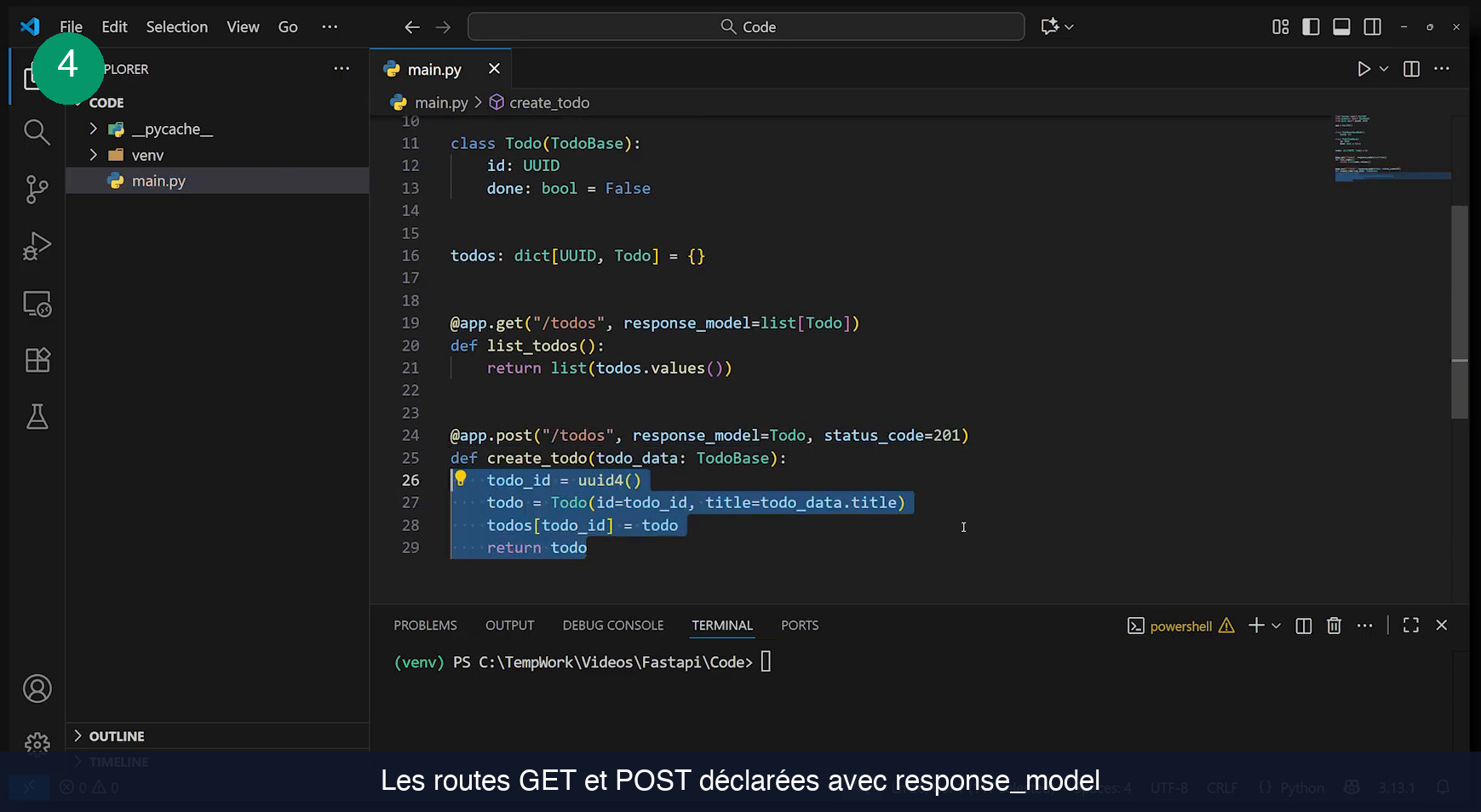
Task: Open new terminal profile dropdown
Action: click(x=1276, y=626)
